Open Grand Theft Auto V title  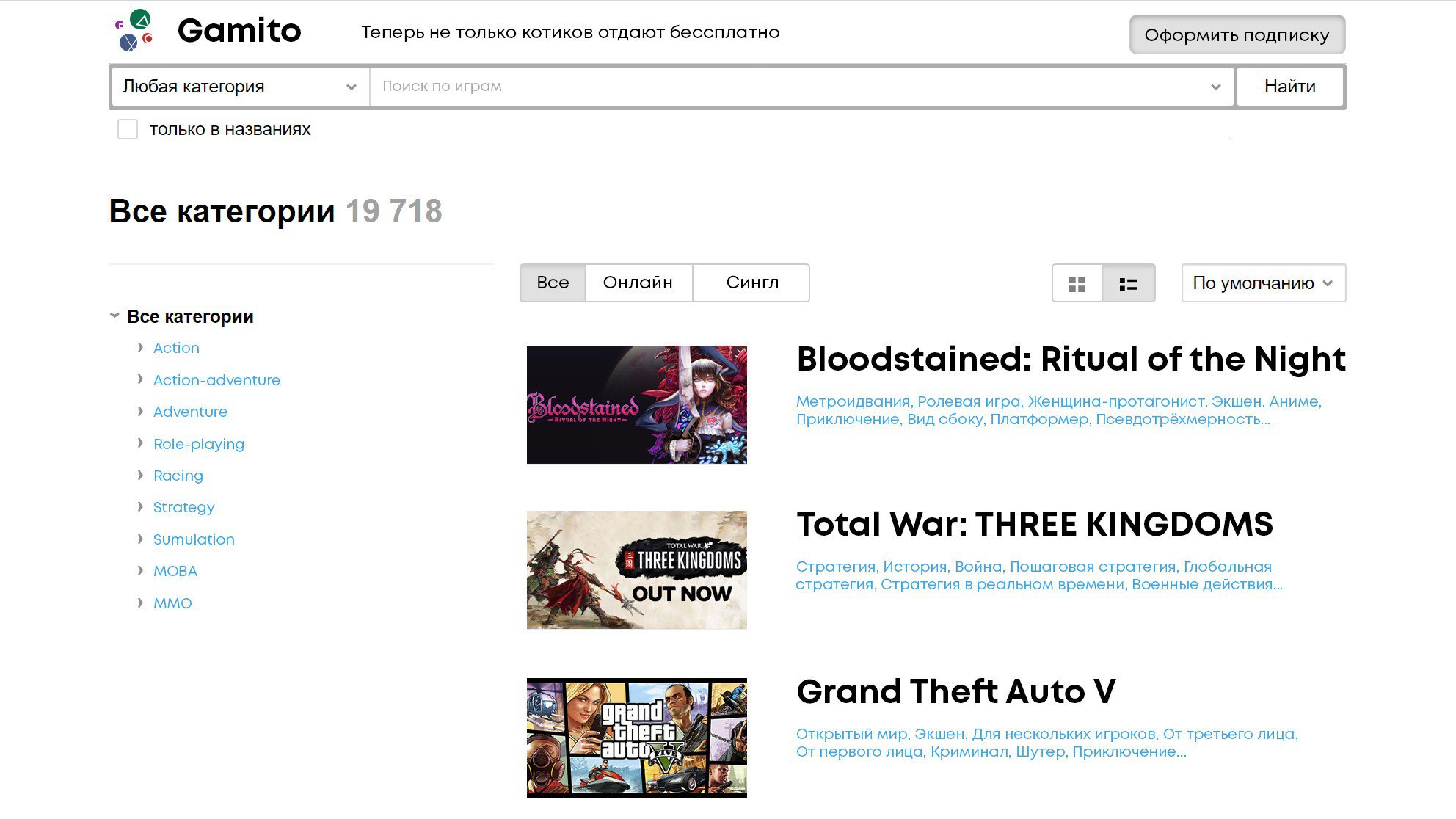tap(955, 691)
